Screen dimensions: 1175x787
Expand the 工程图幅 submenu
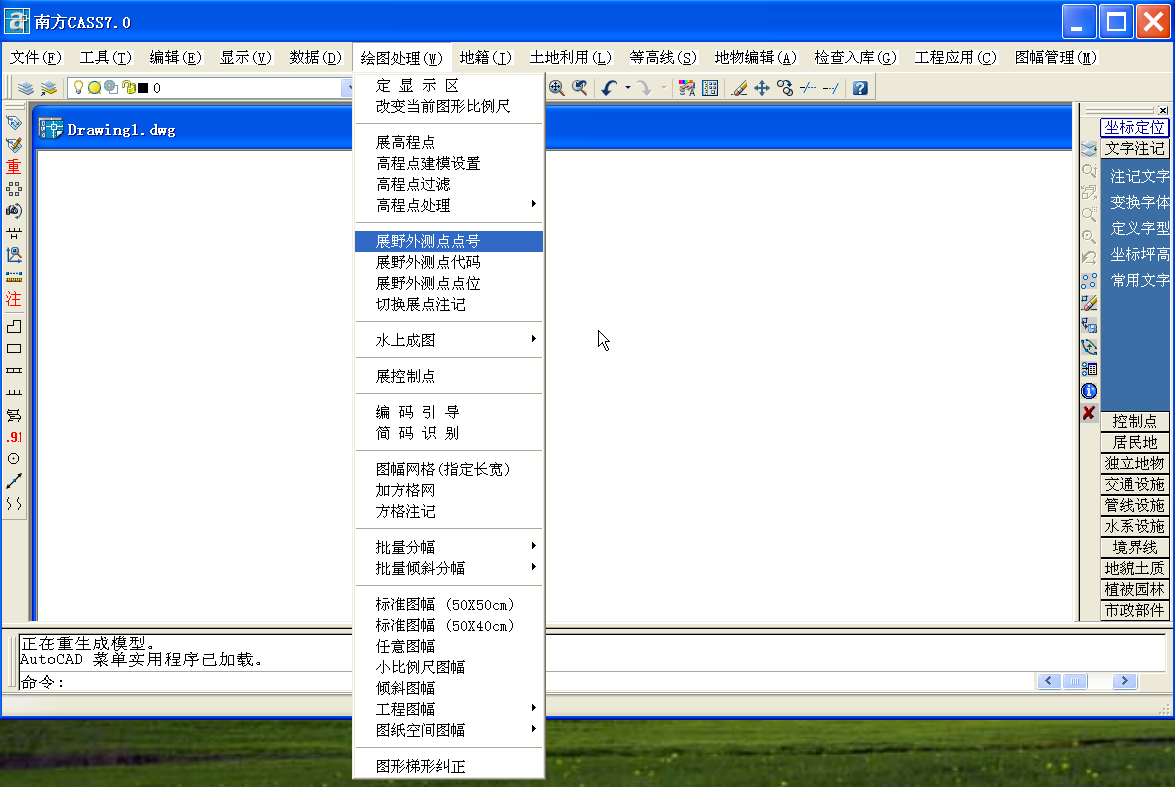click(450, 709)
